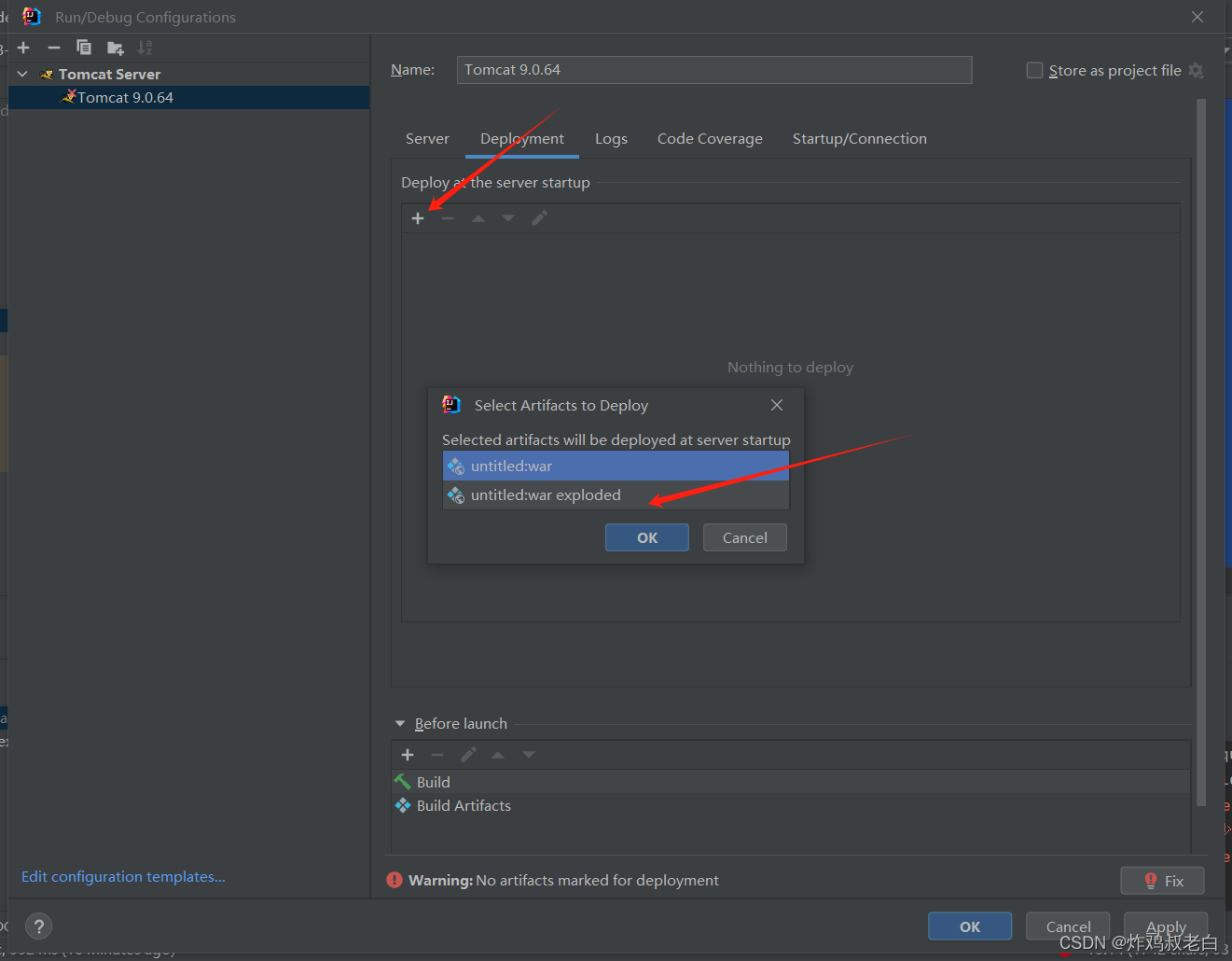Toggle Store as project file checkbox
This screenshot has width=1232, height=961.
[1034, 70]
